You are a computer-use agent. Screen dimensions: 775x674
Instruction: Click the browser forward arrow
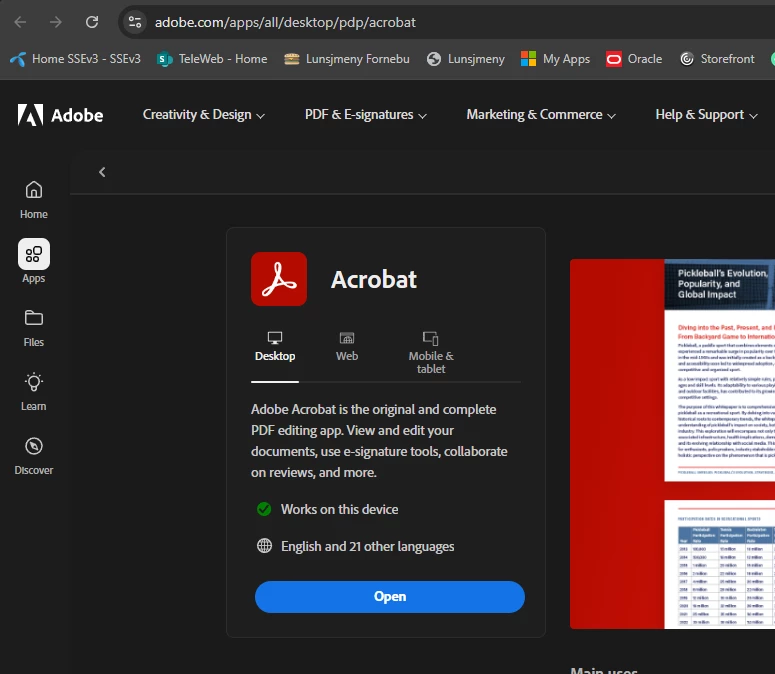(x=56, y=22)
